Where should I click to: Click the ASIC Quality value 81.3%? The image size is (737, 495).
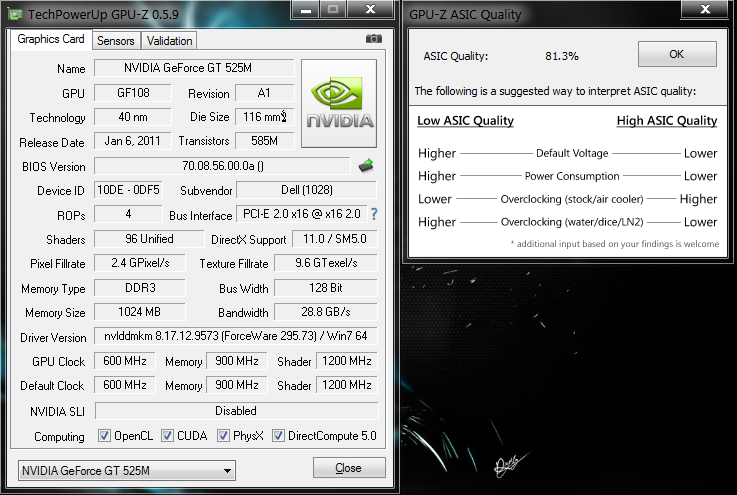click(x=562, y=56)
